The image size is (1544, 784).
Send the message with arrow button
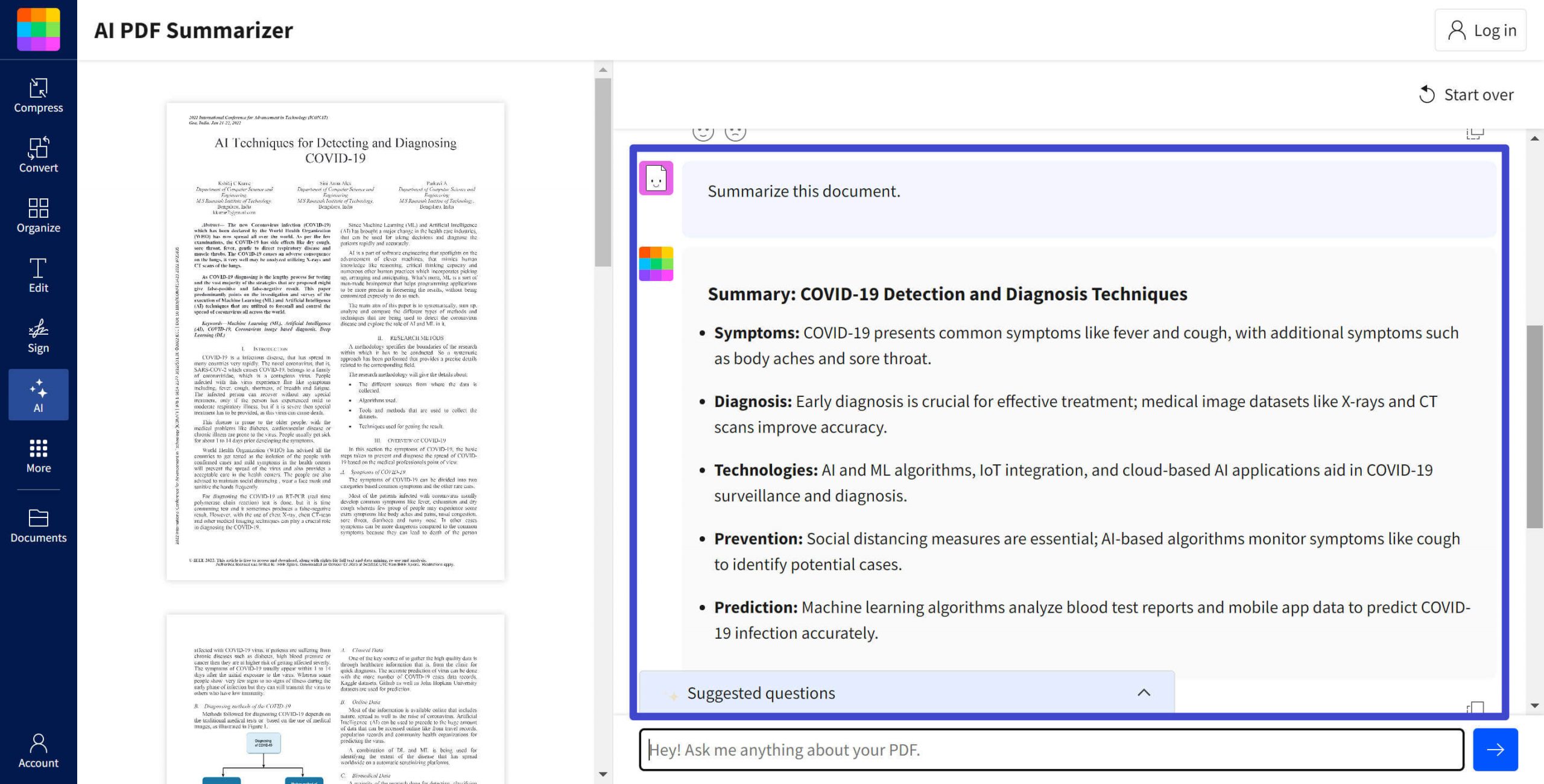(x=1495, y=750)
